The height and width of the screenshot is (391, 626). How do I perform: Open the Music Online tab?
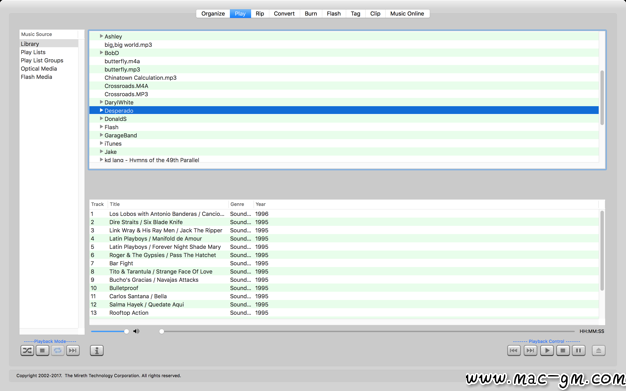407,14
